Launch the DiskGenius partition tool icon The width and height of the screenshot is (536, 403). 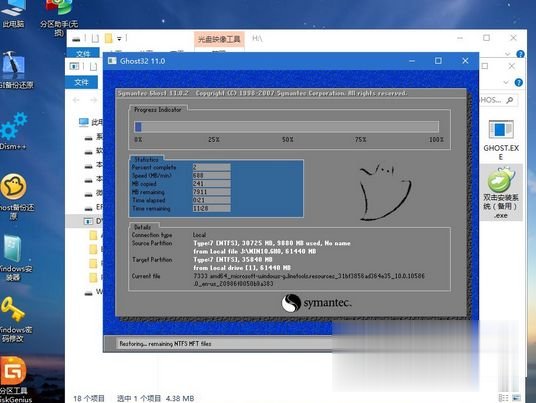tap(14, 379)
